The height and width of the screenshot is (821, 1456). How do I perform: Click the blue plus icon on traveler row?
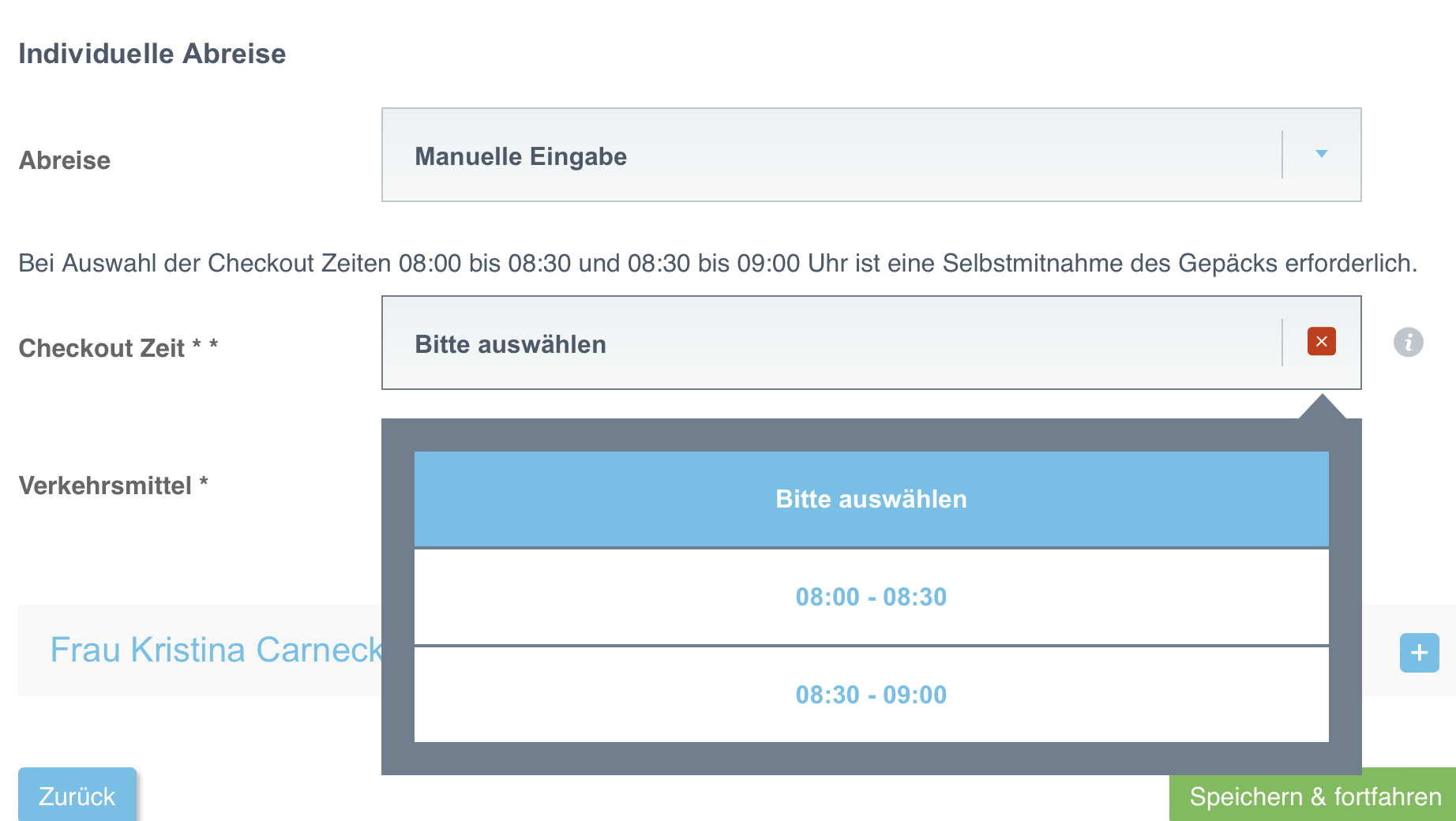(1419, 653)
